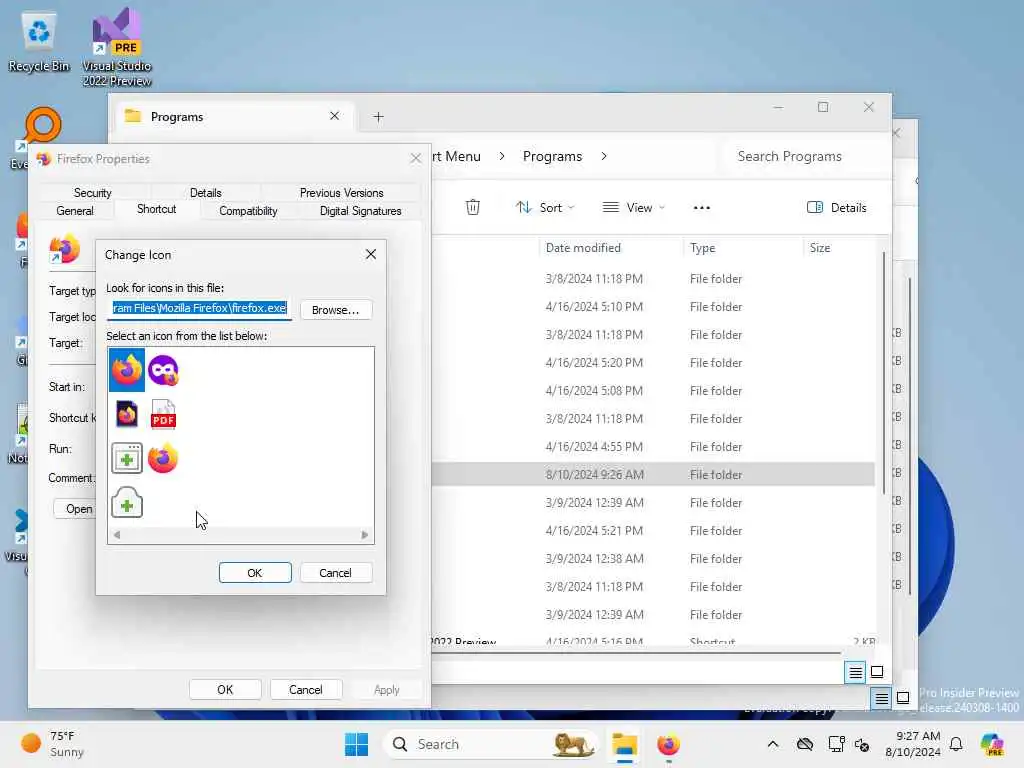Open the Copilot preview icon in taskbar

pos(992,744)
